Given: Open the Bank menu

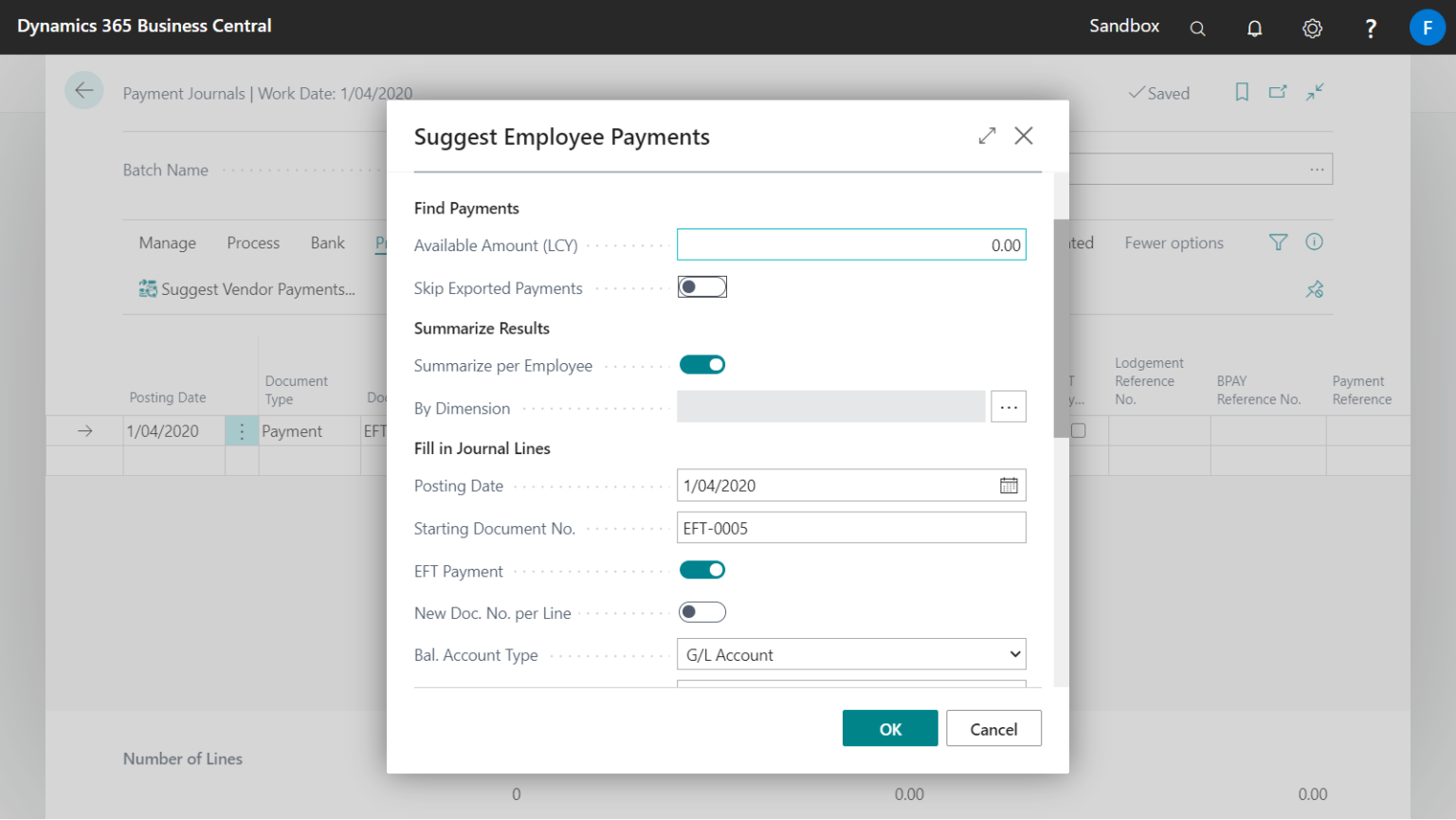Looking at the screenshot, I should (327, 243).
